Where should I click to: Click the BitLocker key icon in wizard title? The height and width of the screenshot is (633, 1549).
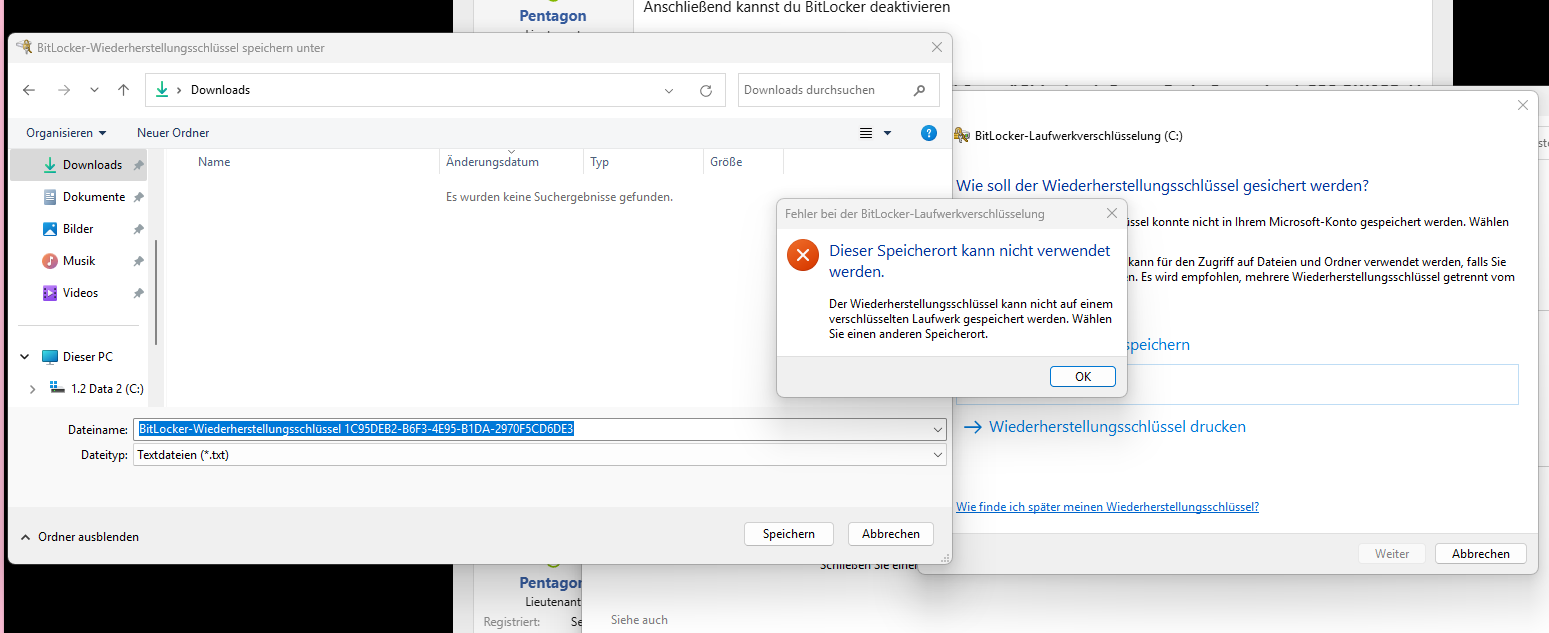[962, 135]
